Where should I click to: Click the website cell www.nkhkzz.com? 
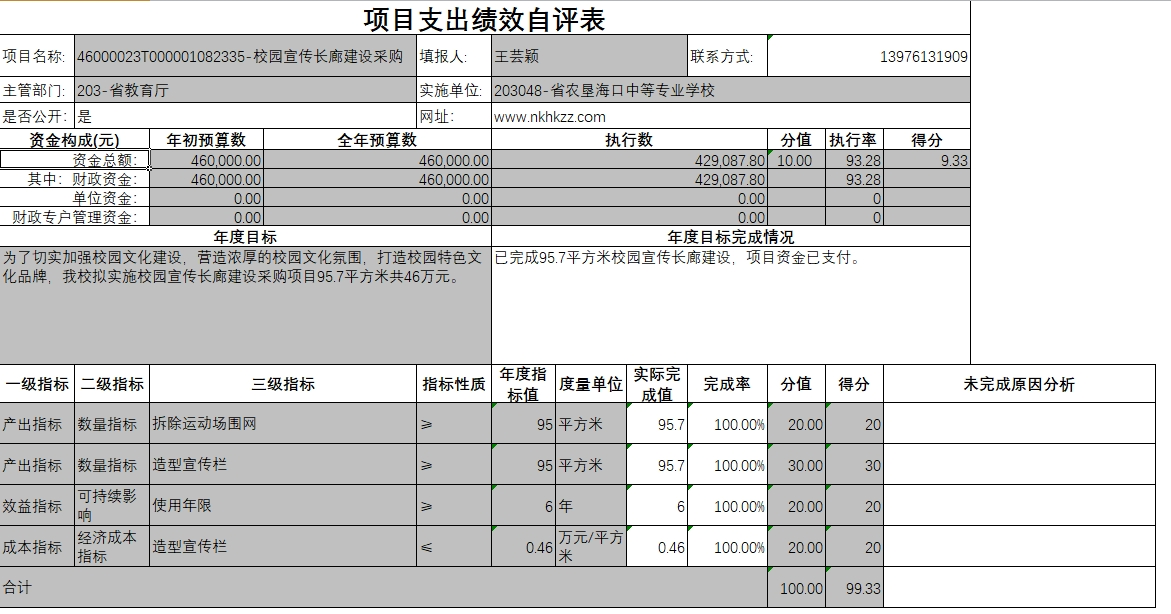731,116
